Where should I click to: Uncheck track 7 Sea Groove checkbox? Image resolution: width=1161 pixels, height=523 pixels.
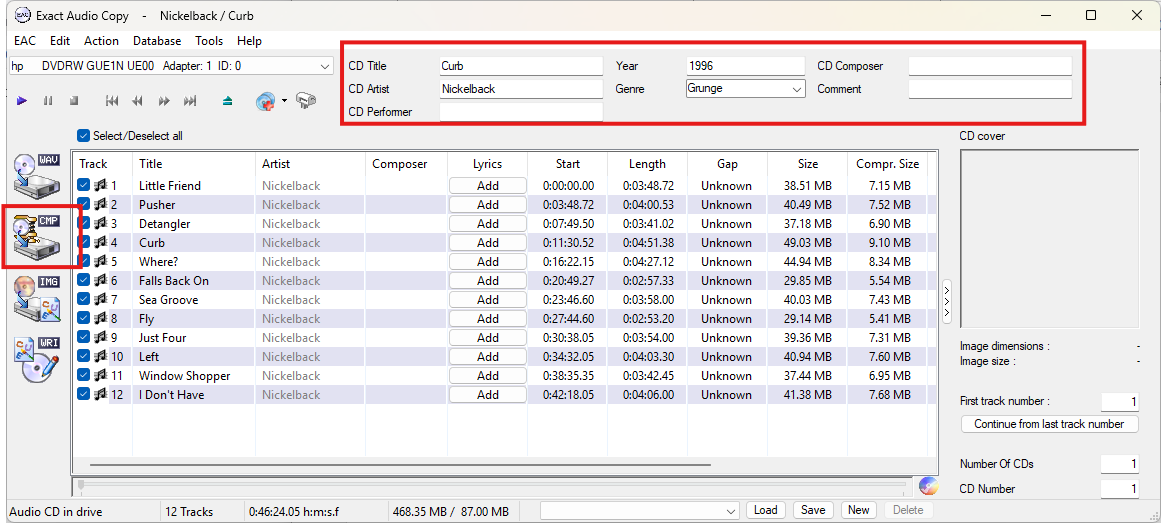click(x=84, y=299)
